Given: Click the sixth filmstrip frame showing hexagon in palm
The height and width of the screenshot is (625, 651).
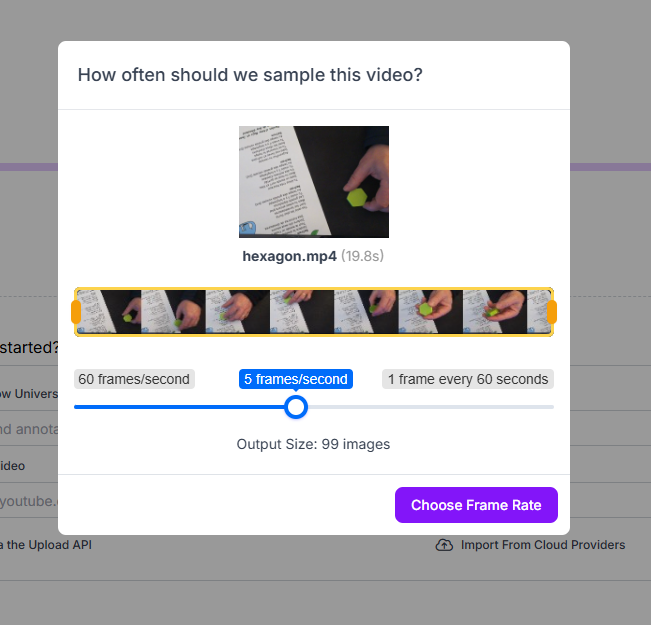Looking at the screenshot, I should click(431, 312).
